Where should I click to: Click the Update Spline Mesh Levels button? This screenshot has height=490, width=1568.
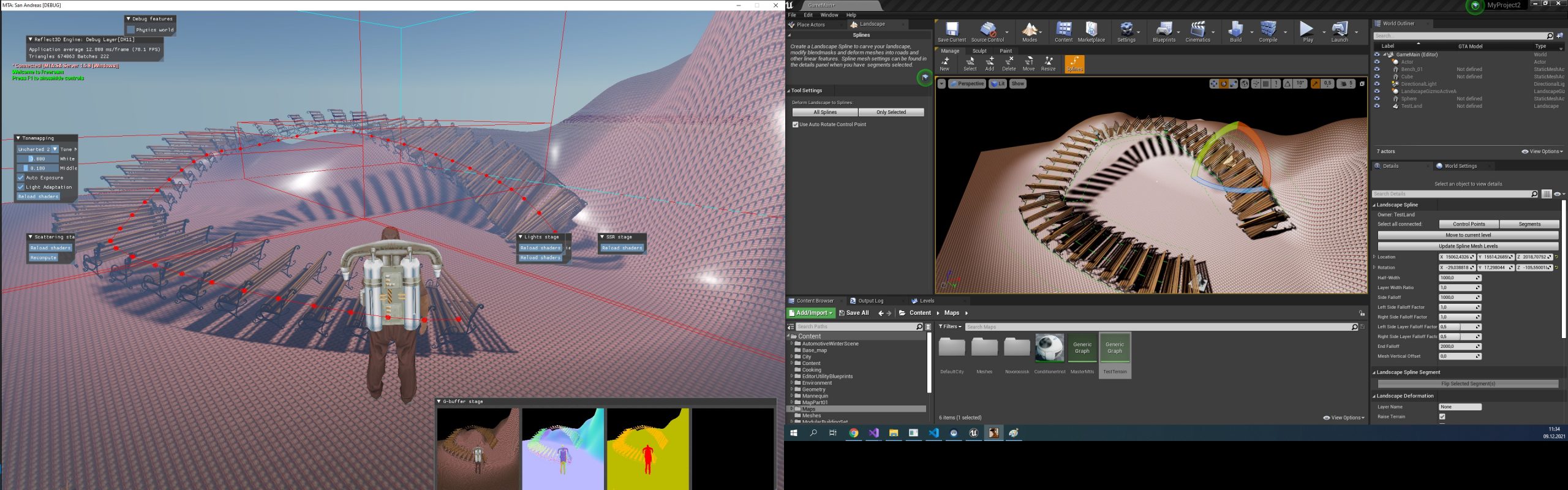[1468, 246]
